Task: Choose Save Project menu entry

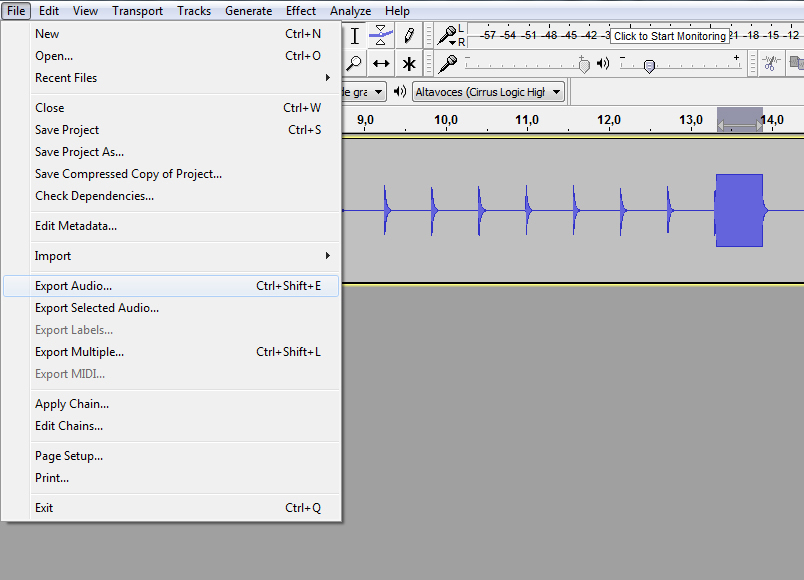Action: (x=171, y=130)
